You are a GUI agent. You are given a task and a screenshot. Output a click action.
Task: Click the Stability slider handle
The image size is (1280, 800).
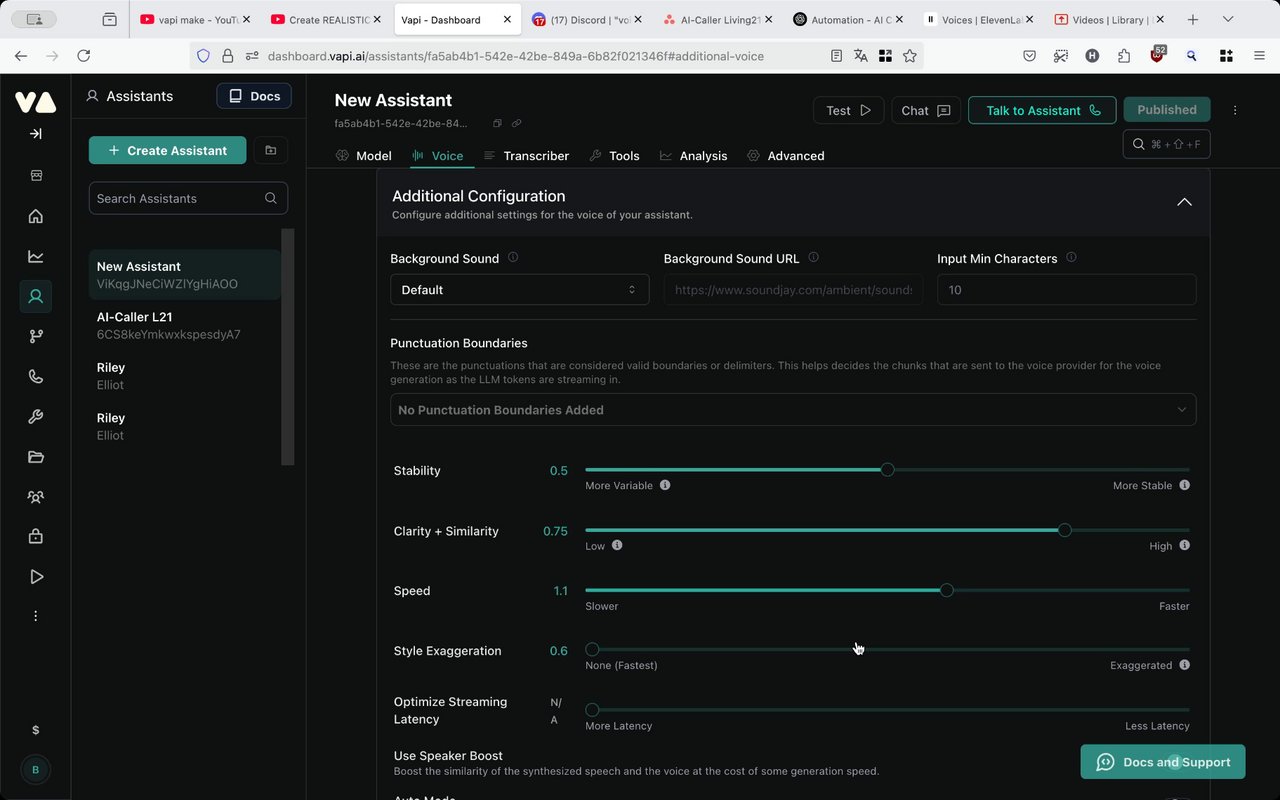pos(887,470)
